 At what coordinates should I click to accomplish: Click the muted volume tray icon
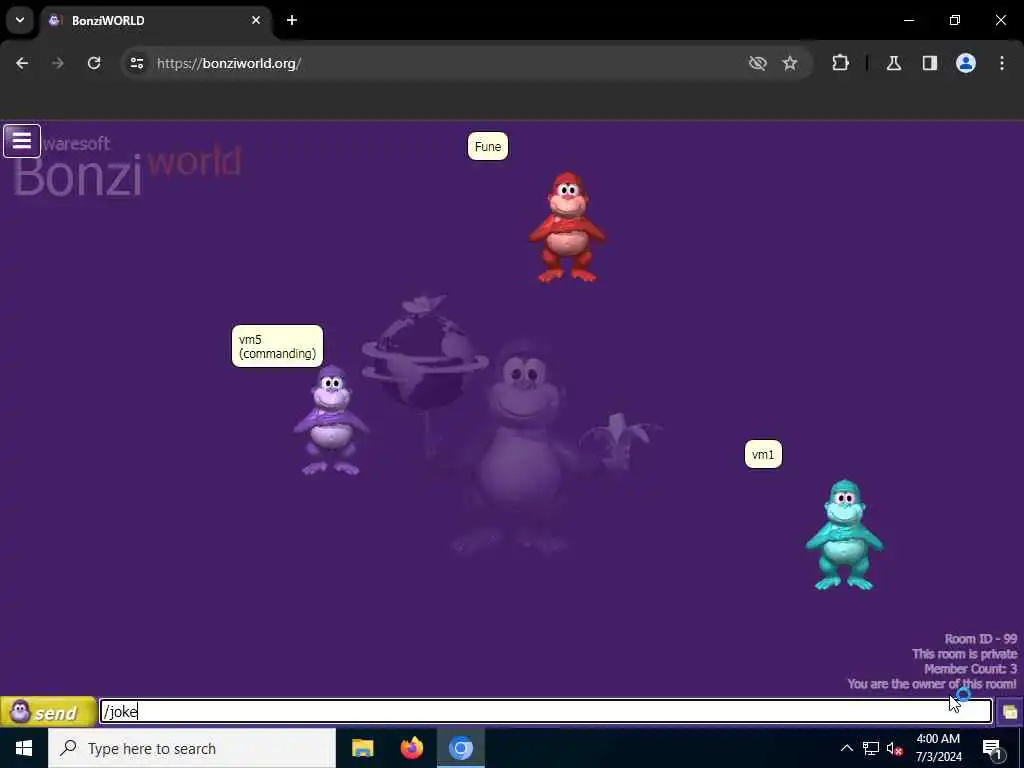pyautogui.click(x=894, y=748)
